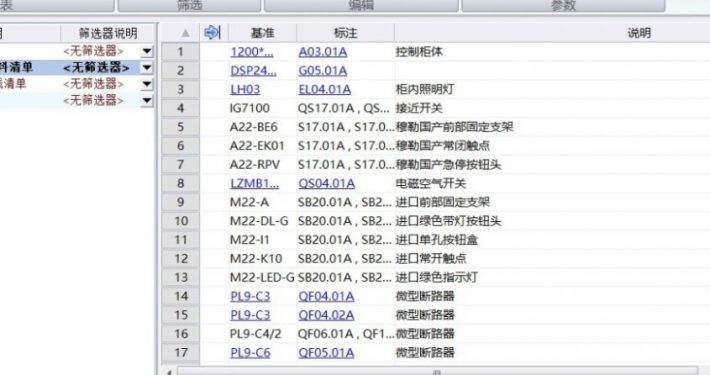710x375 pixels.
Task: Select the 柜内照明灯 description cell
Action: pyautogui.click(x=425, y=89)
